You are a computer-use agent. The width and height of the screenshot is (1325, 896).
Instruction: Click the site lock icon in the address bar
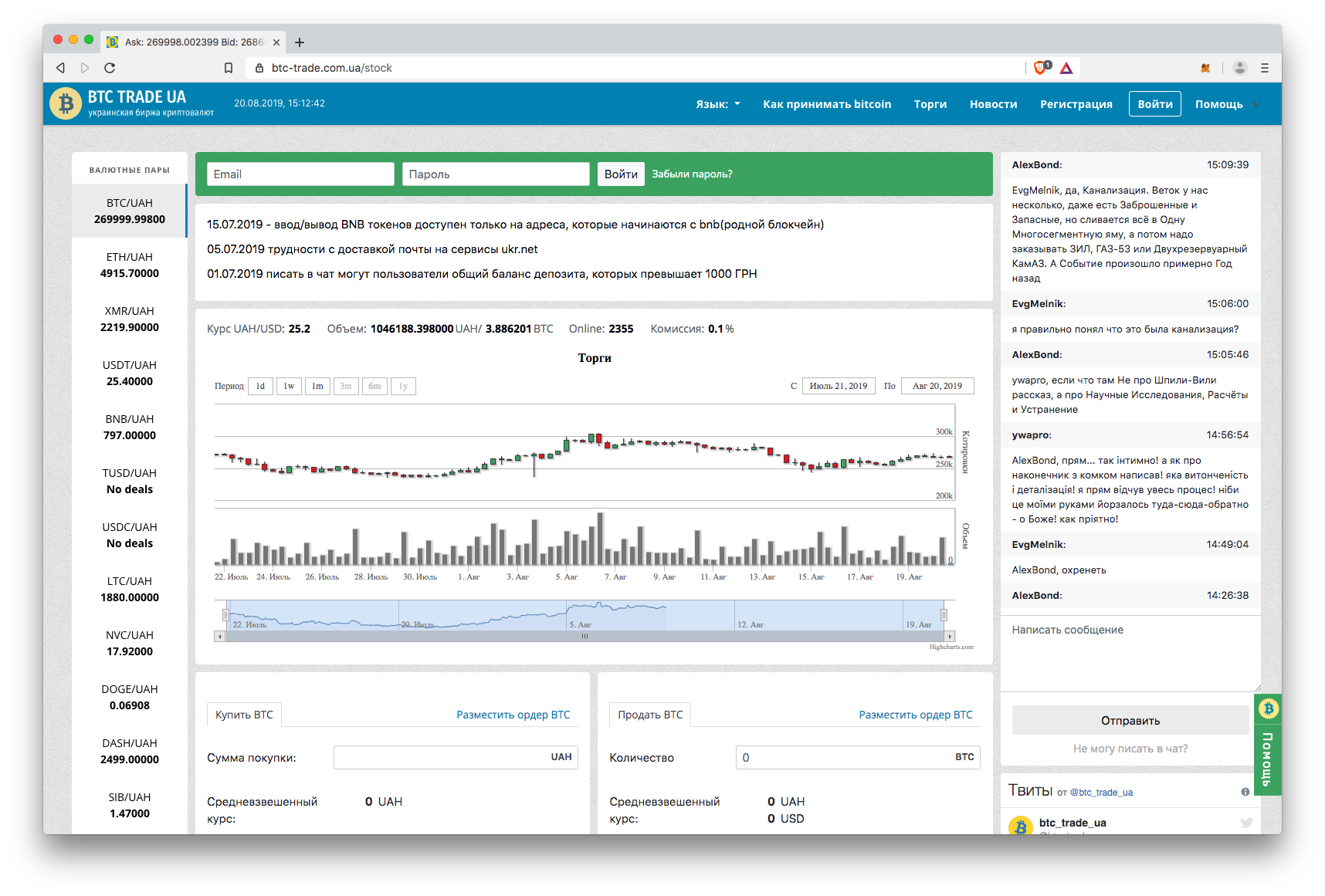(259, 68)
